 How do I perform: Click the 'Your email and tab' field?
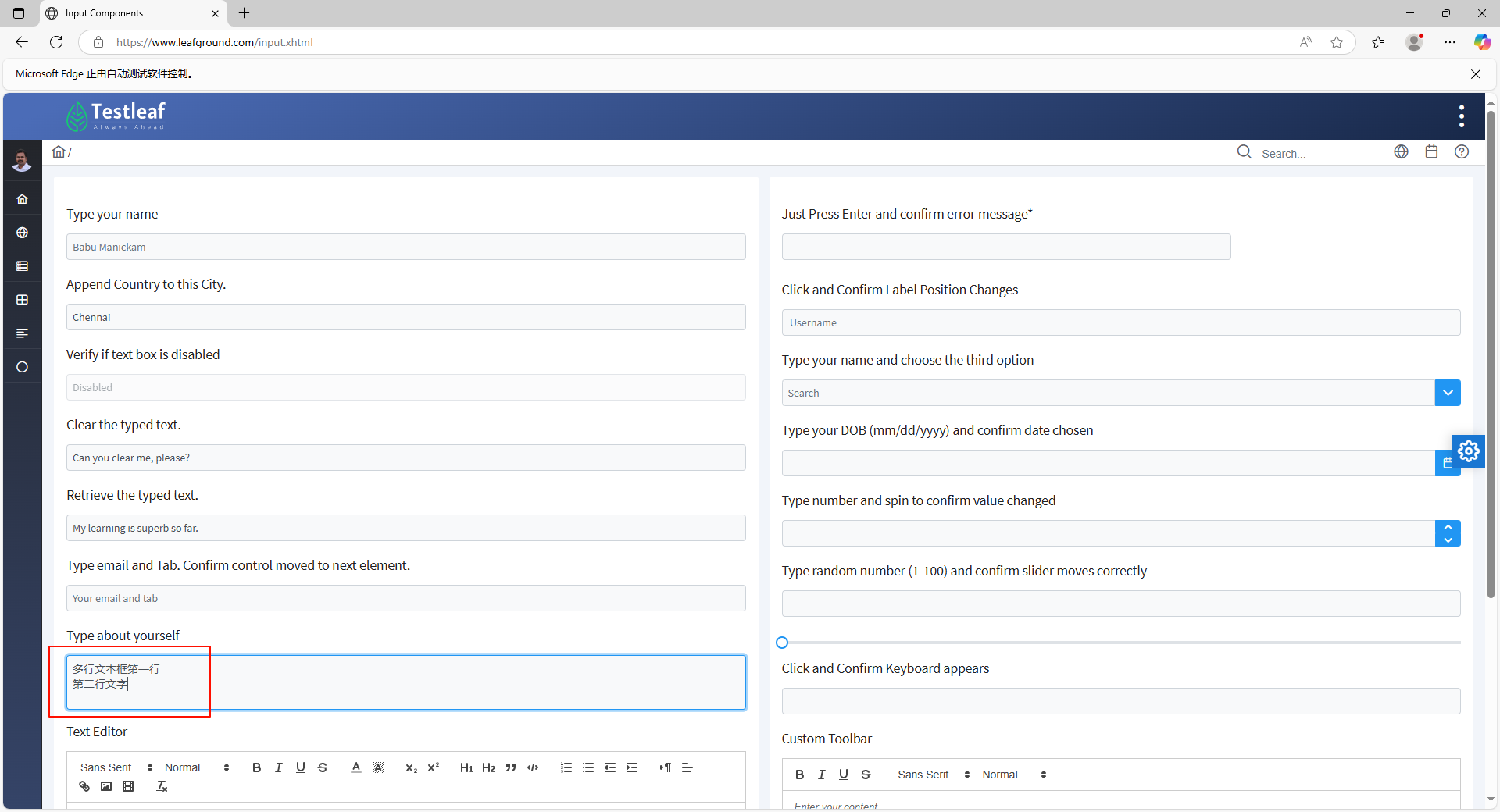tap(405, 598)
